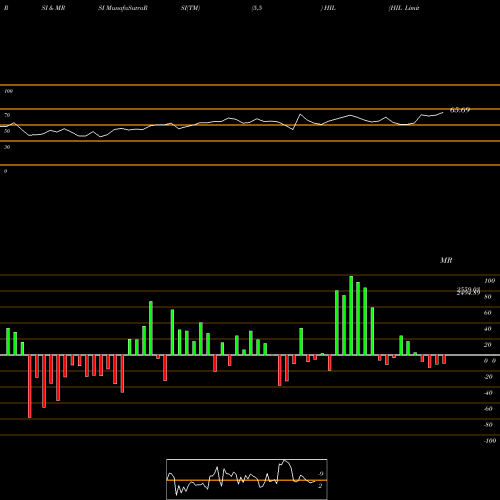This screenshot has width=500, height=500.
Task: Click the MR axis label -100
Action: [x=490, y=441]
